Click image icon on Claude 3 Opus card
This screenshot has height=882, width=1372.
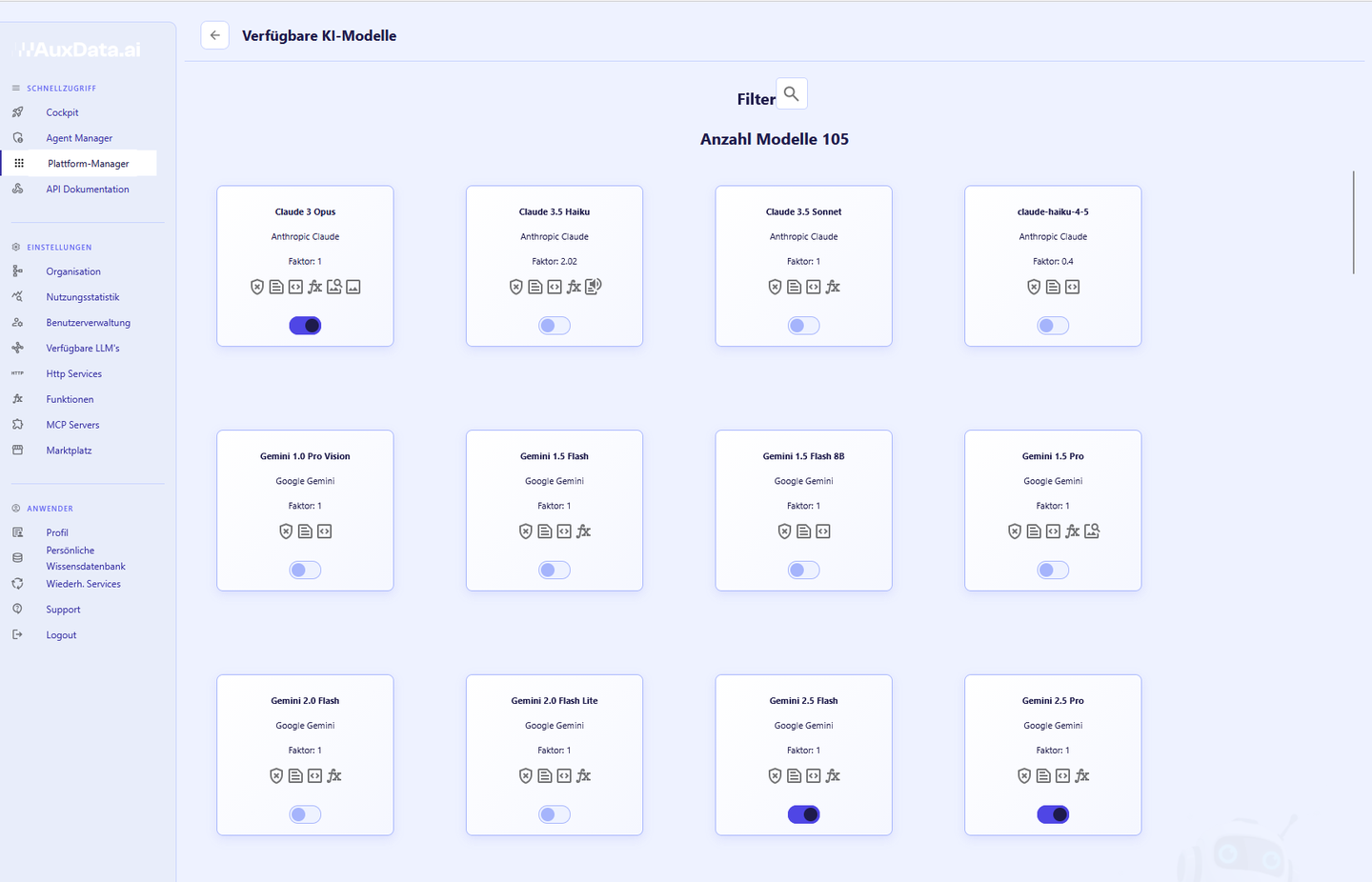coord(353,287)
